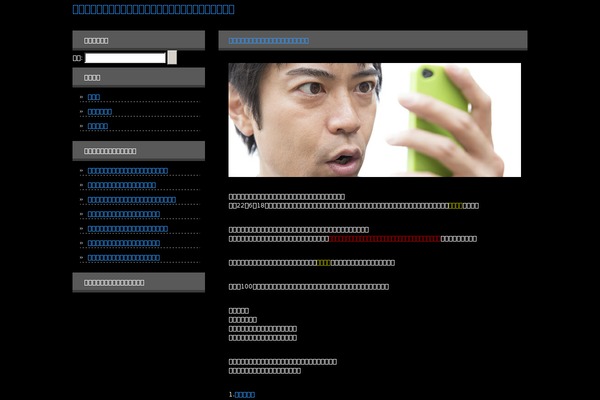Click the small submit button beside the search field
The width and height of the screenshot is (600, 400).
[172, 57]
